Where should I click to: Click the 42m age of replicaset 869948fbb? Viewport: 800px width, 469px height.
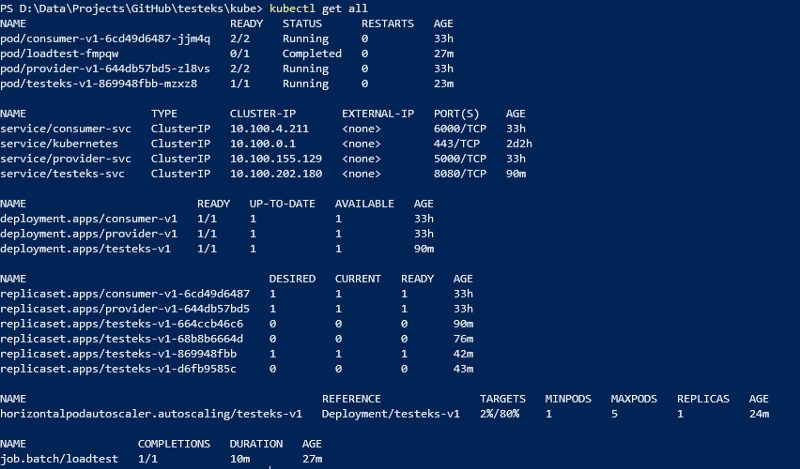pos(463,354)
